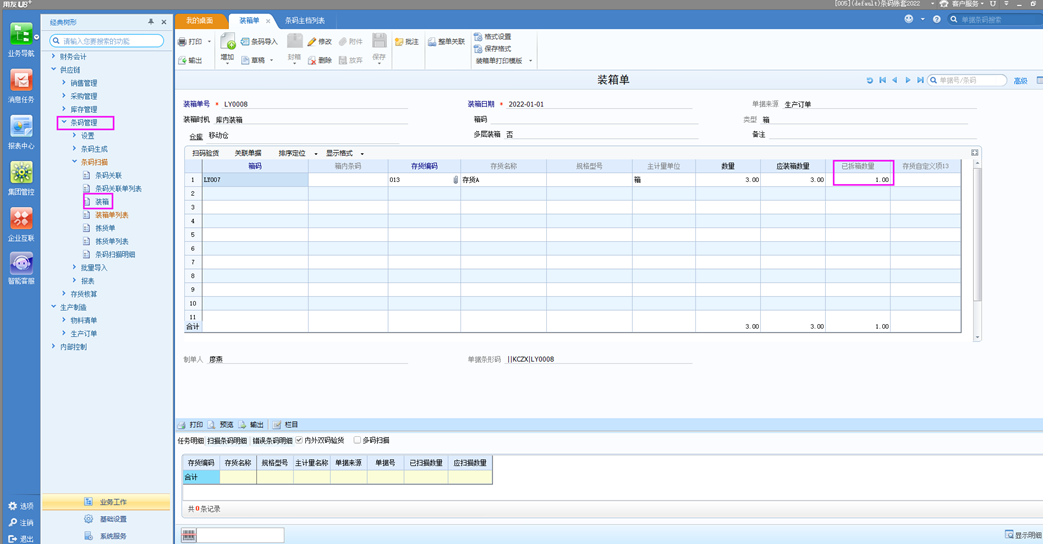Click the 保存格式 icon
Viewport: 1043px width, 544px height.
coord(478,49)
